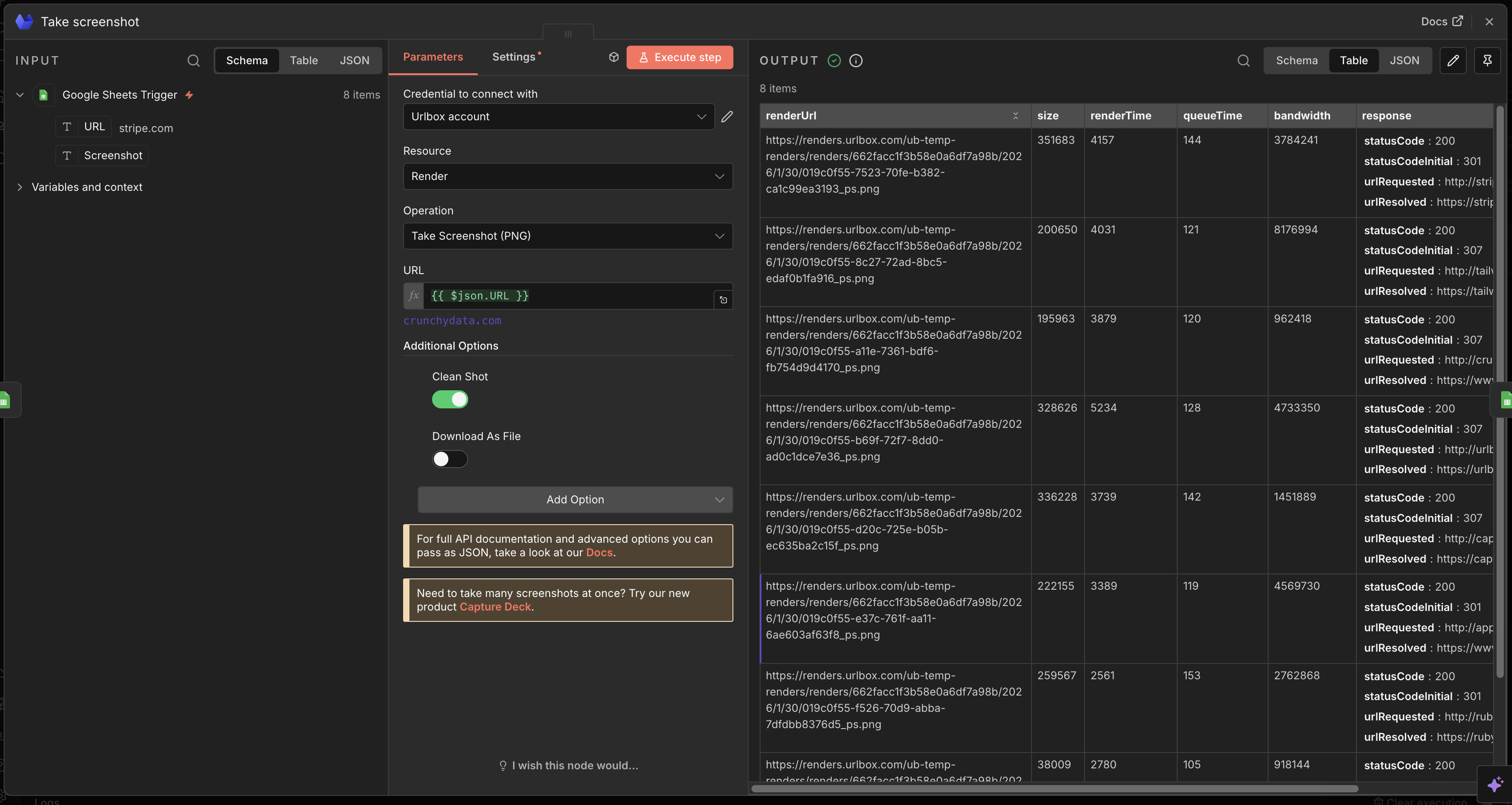Enable the Download As File toggle
The width and height of the screenshot is (1512, 805).
tap(450, 458)
